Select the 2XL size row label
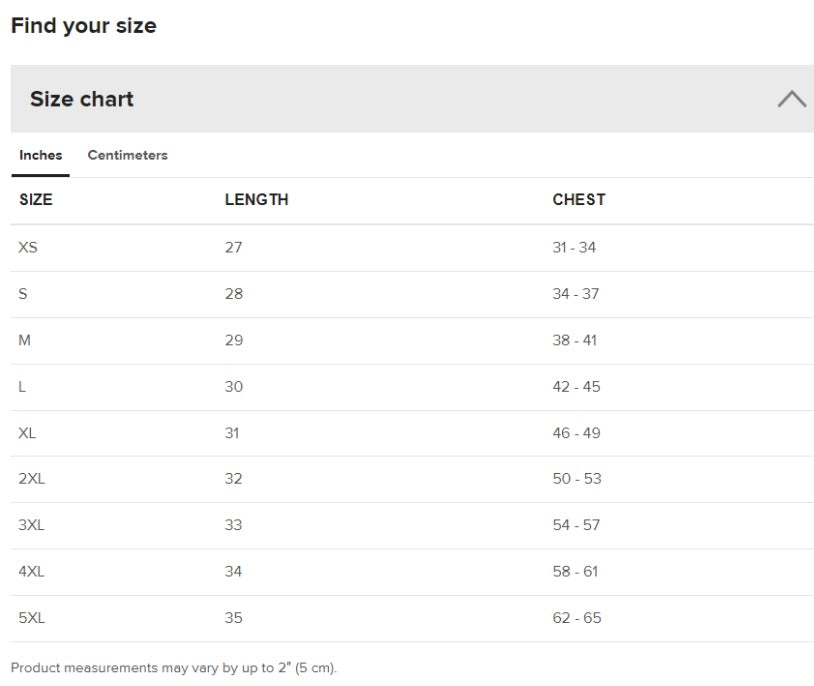 pyautogui.click(x=32, y=479)
